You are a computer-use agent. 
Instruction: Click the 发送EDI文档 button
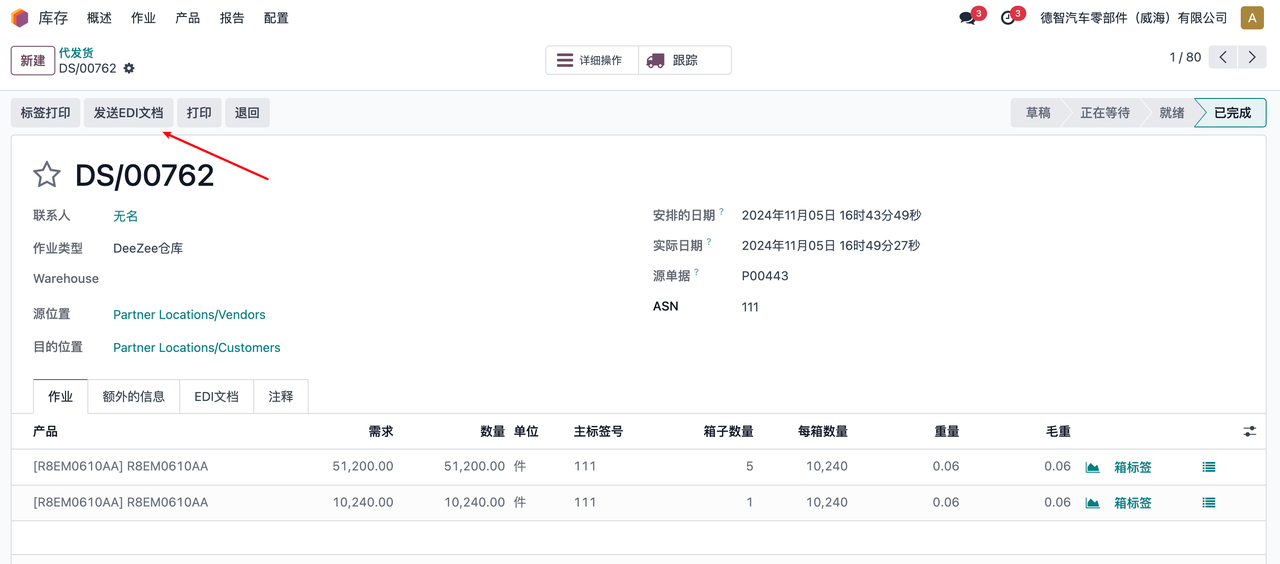point(128,113)
